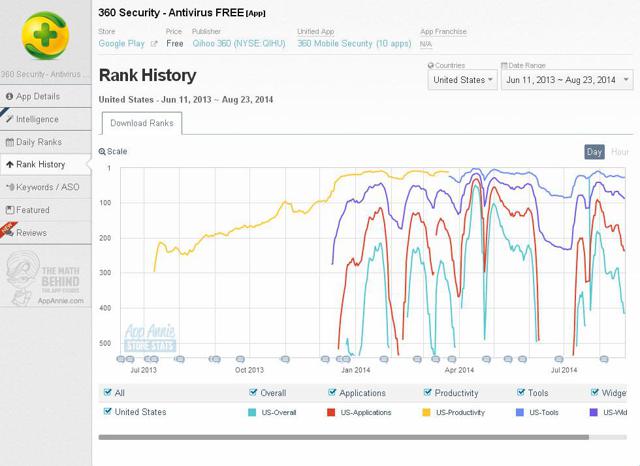Click the App Details info icon

(x=9, y=96)
